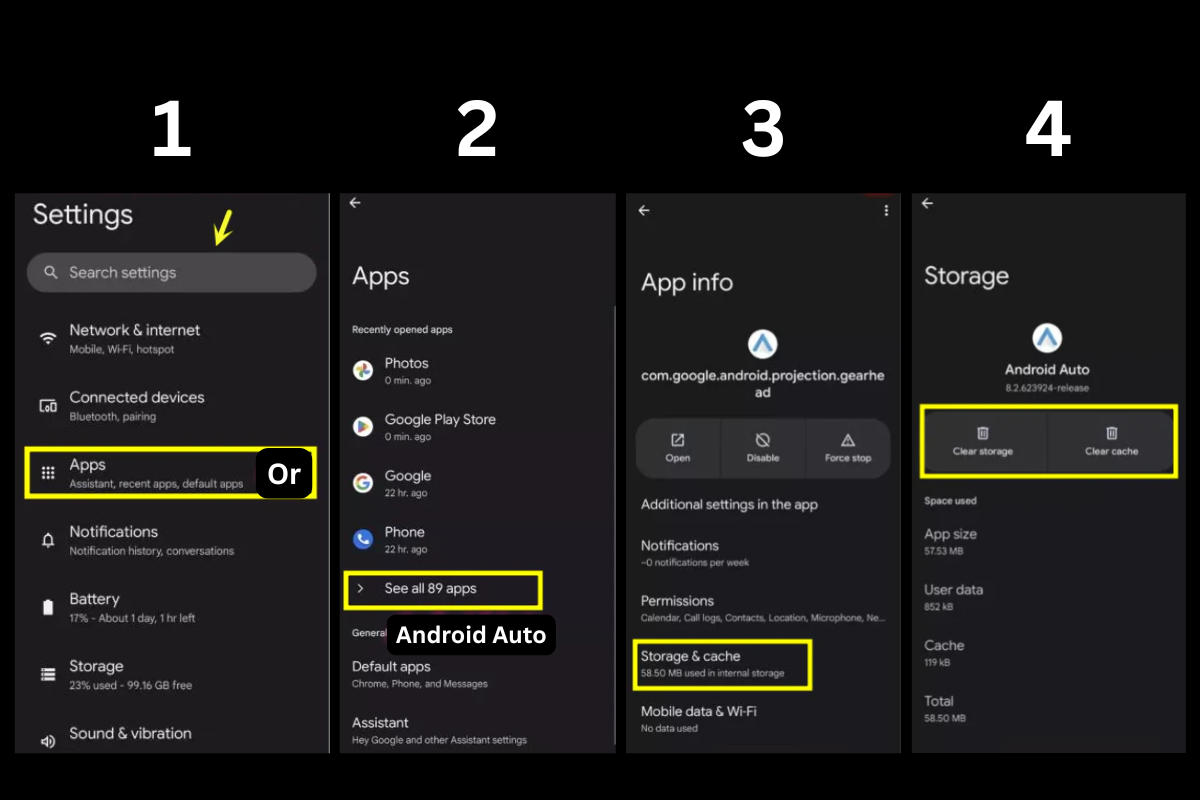Open Sound & vibration speaker icon
The width and height of the screenshot is (1200, 800).
click(48, 741)
